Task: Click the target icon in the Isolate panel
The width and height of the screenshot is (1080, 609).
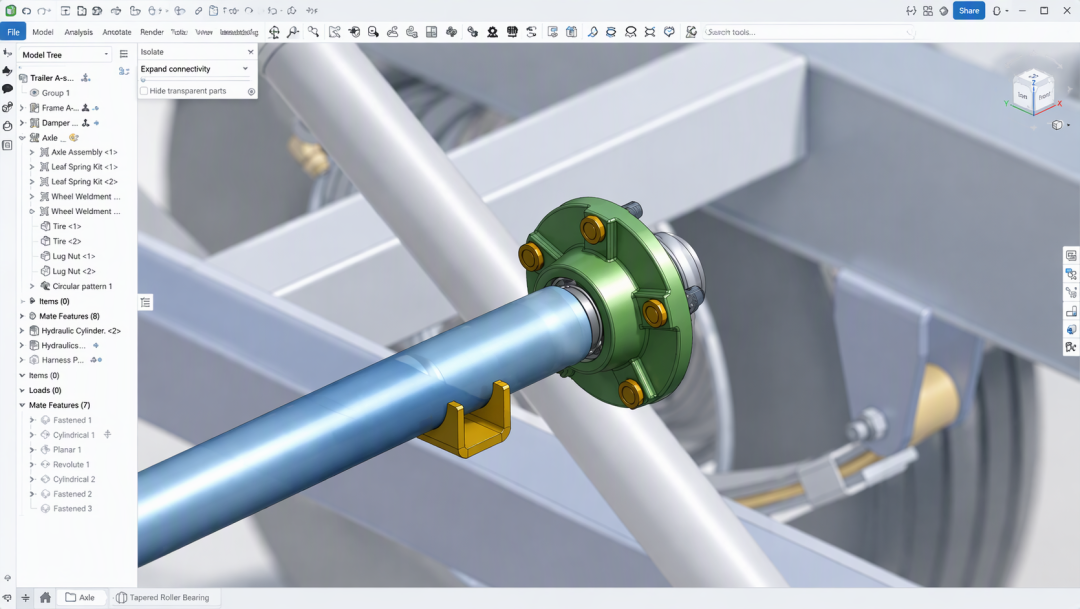Action: click(251, 91)
